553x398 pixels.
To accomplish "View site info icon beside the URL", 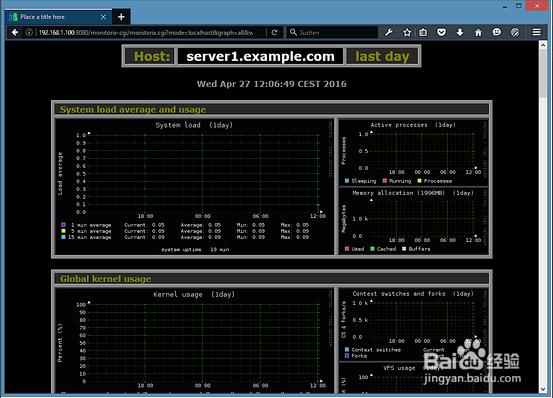I will point(29,32).
